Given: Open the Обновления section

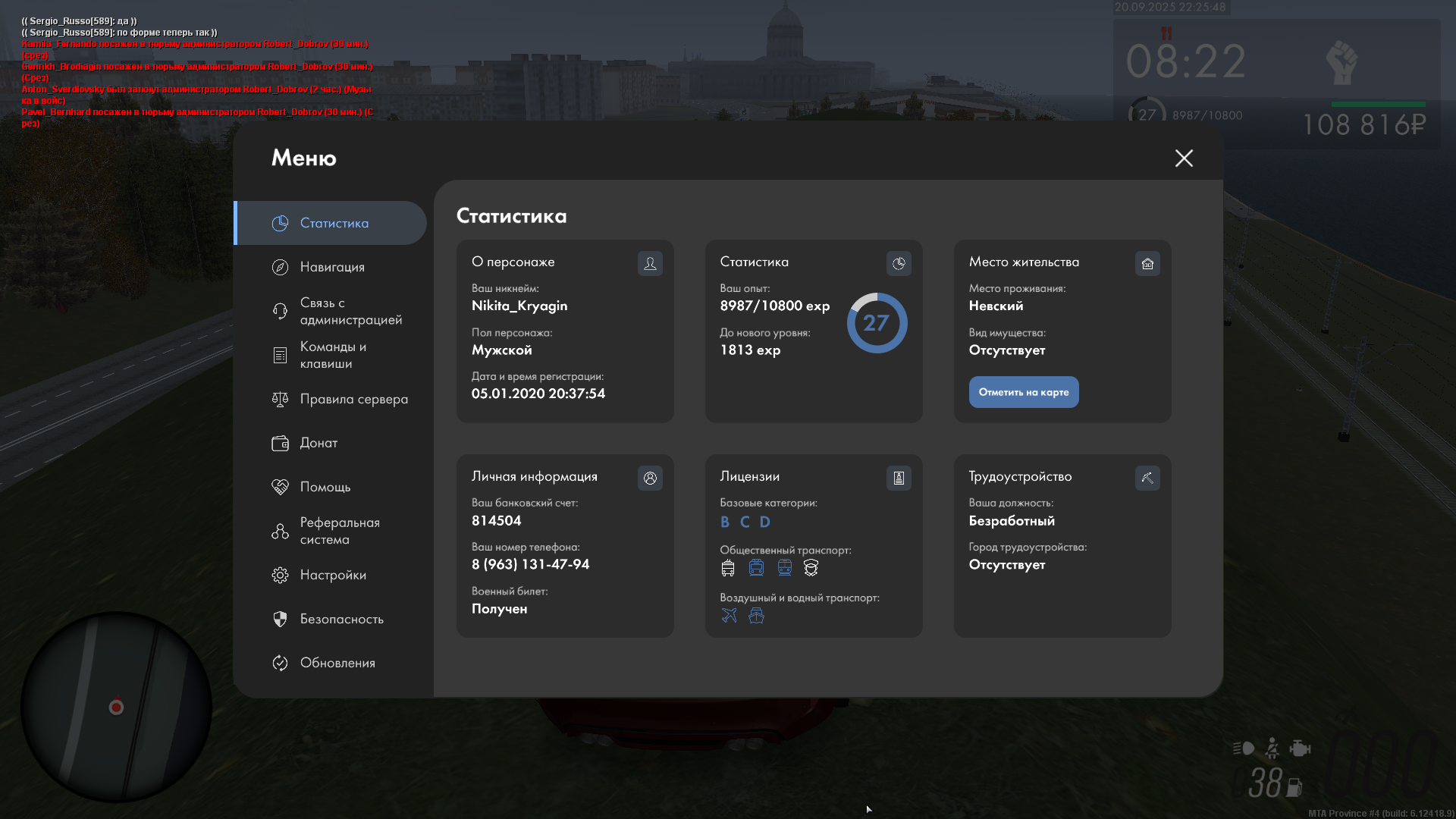Looking at the screenshot, I should pyautogui.click(x=337, y=663).
